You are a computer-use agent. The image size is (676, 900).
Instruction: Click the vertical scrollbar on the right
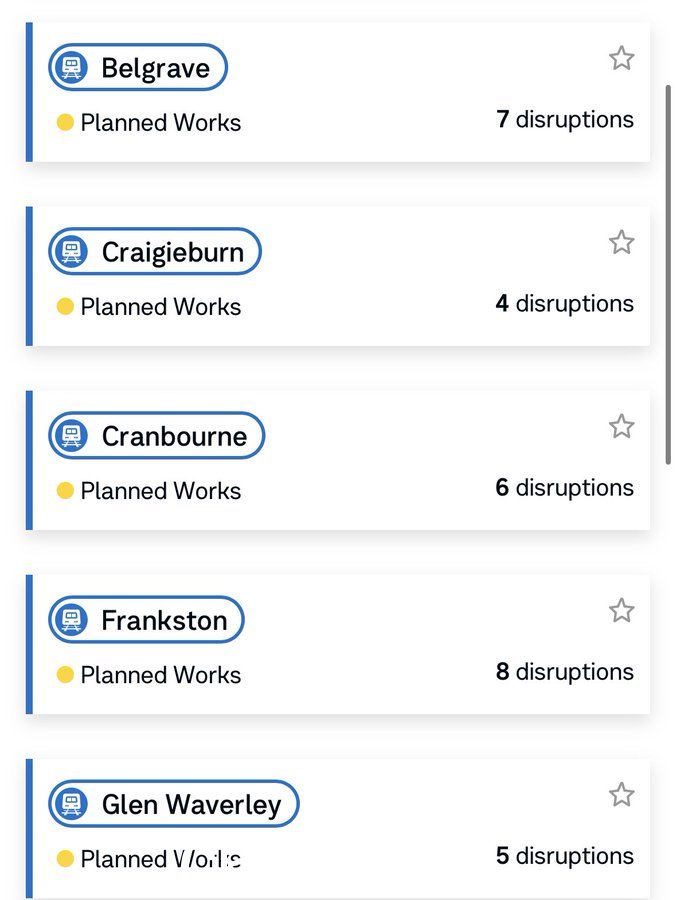coord(668,274)
